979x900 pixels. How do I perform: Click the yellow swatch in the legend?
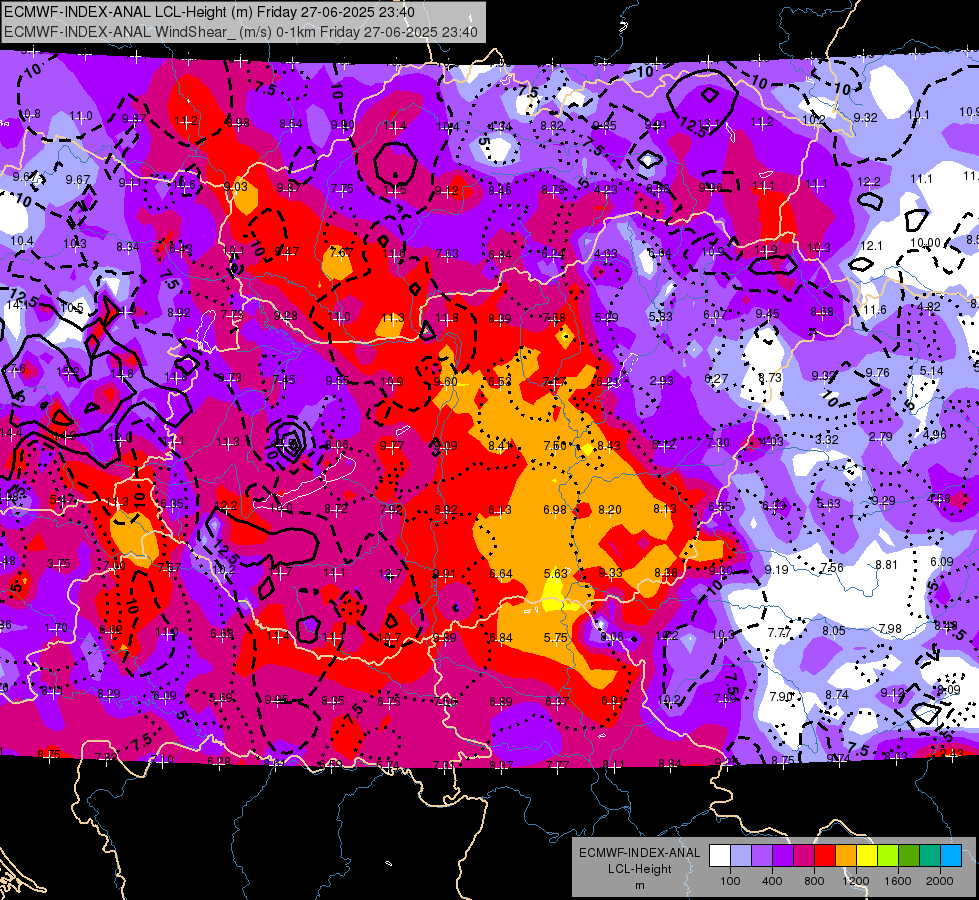point(867,855)
